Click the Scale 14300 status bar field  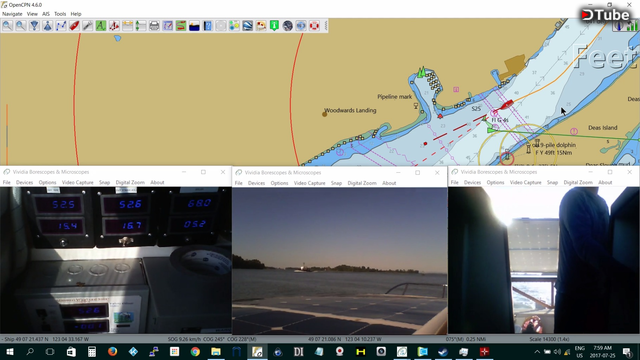click(549, 339)
